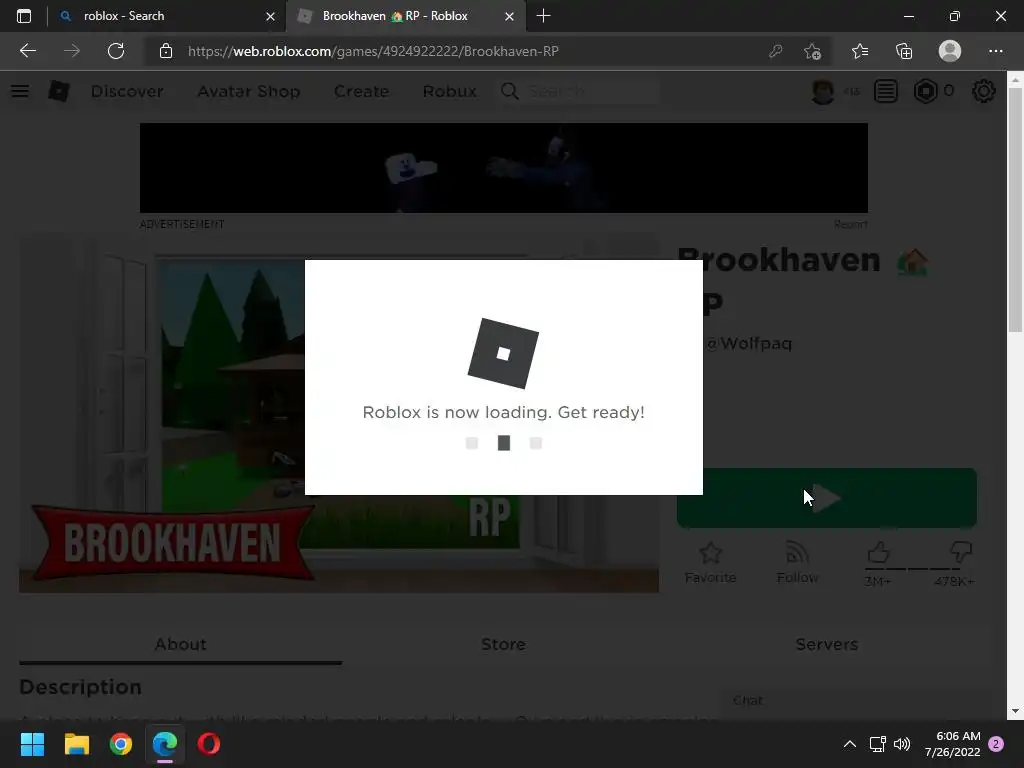Open volume control in system tray
This screenshot has width=1024, height=768.
click(902, 744)
